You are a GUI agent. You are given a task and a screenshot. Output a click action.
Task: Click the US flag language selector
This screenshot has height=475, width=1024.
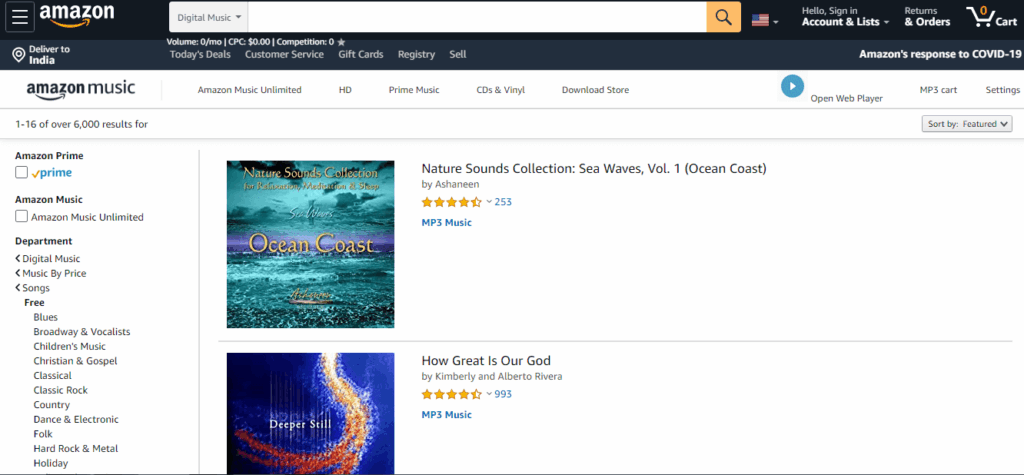[x=765, y=19]
